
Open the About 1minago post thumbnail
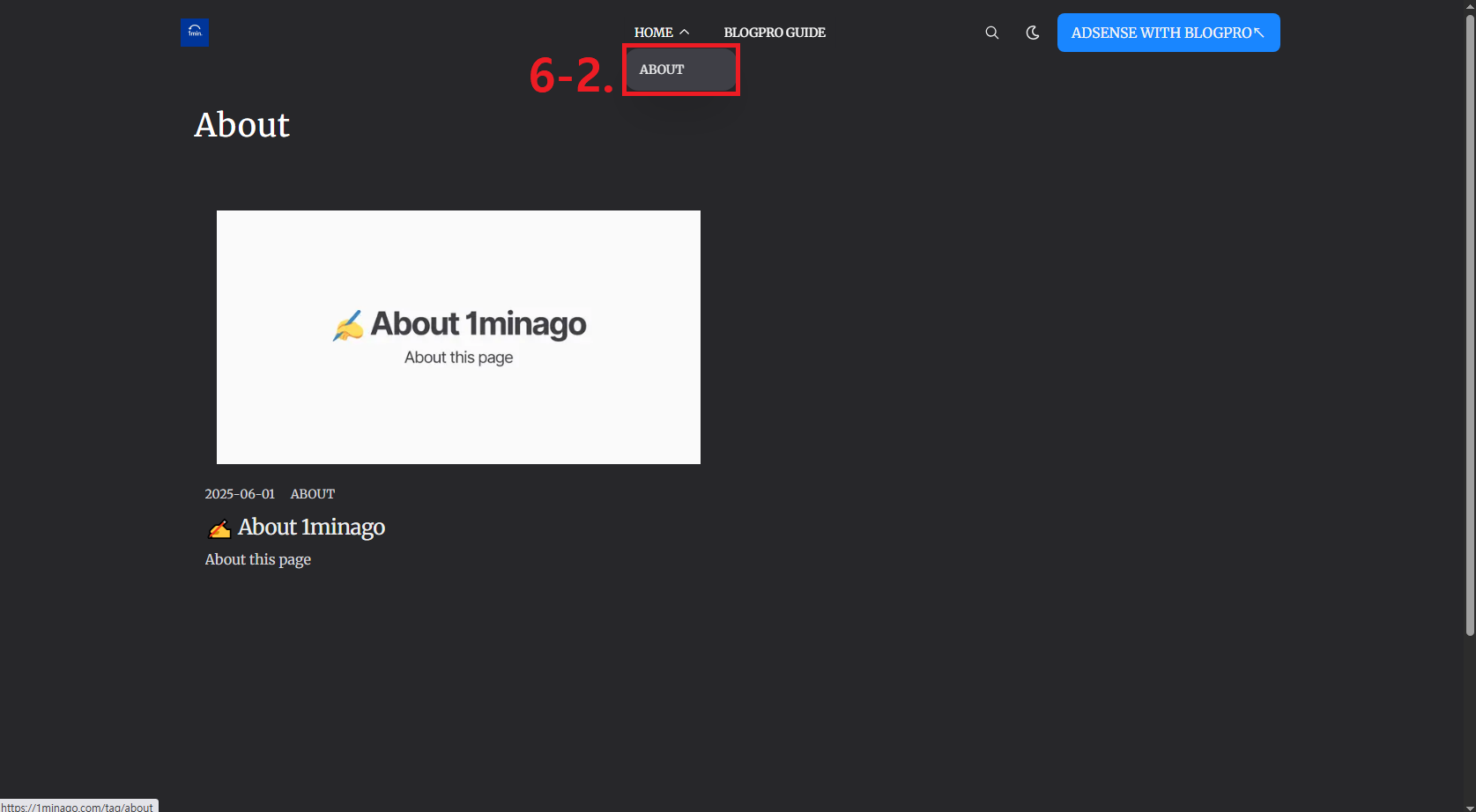point(458,337)
